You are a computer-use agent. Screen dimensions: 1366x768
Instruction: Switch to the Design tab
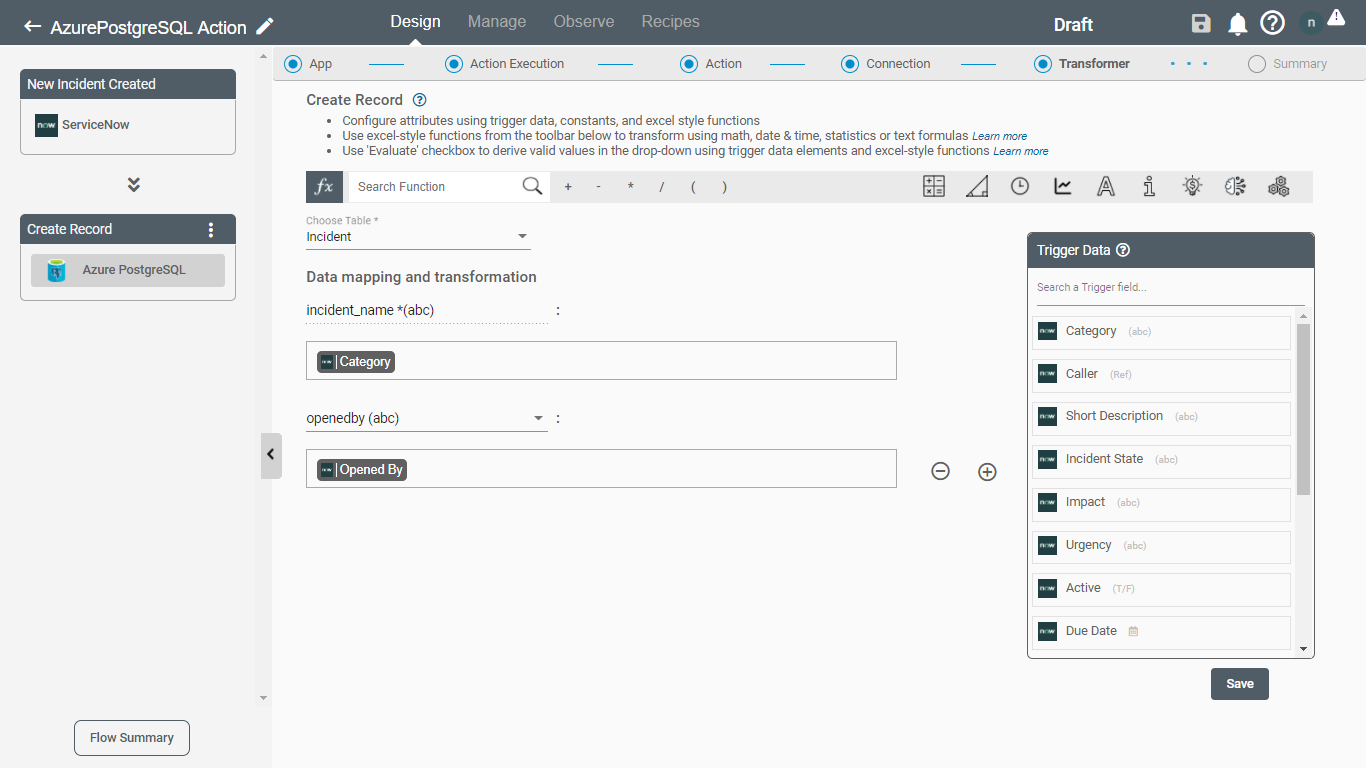[415, 21]
